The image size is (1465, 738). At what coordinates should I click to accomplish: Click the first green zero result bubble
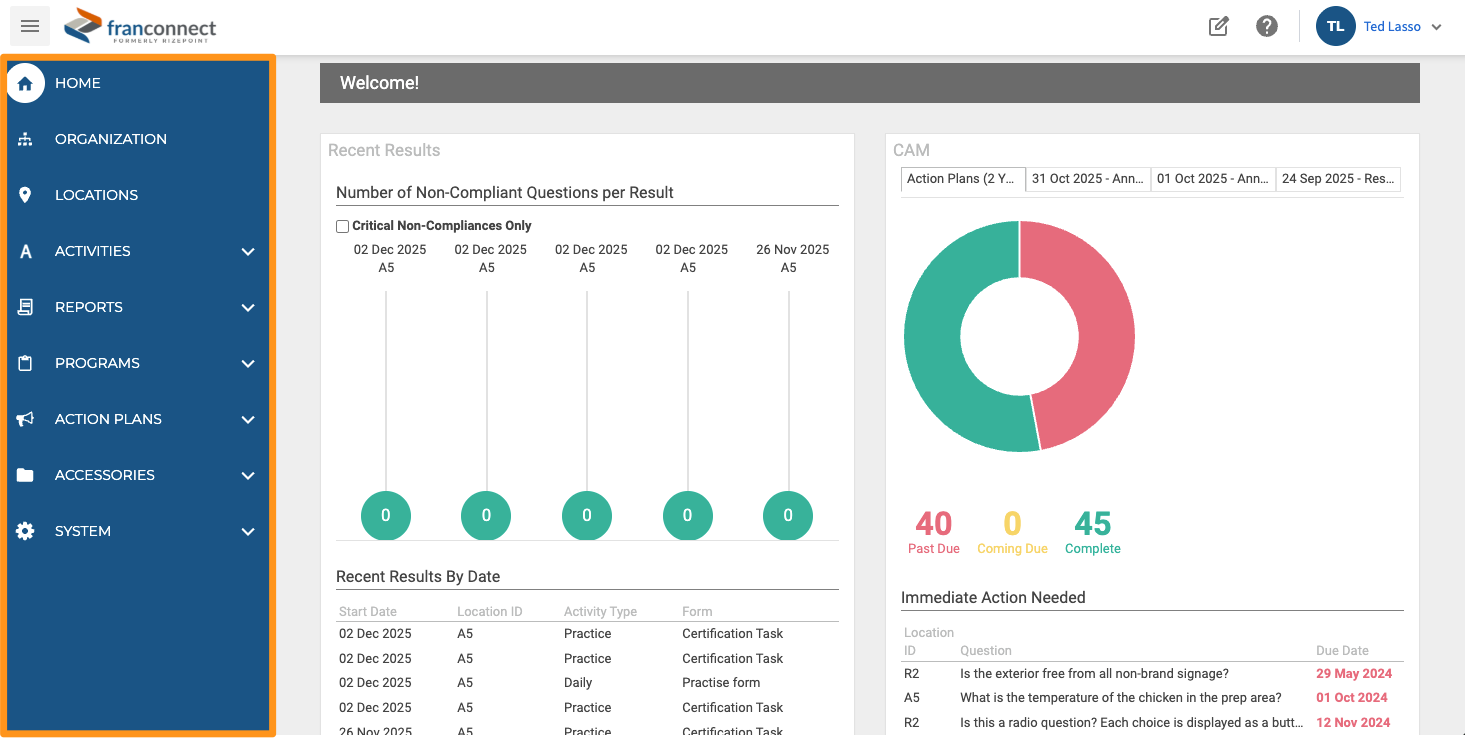coord(386,516)
